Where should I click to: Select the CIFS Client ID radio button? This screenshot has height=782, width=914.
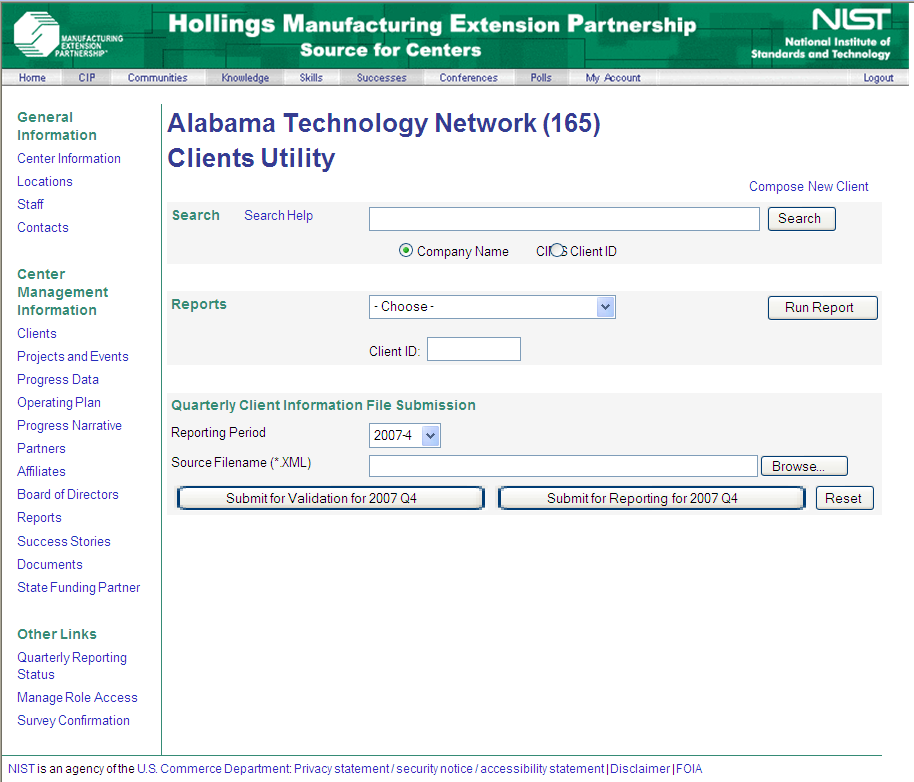pos(558,251)
